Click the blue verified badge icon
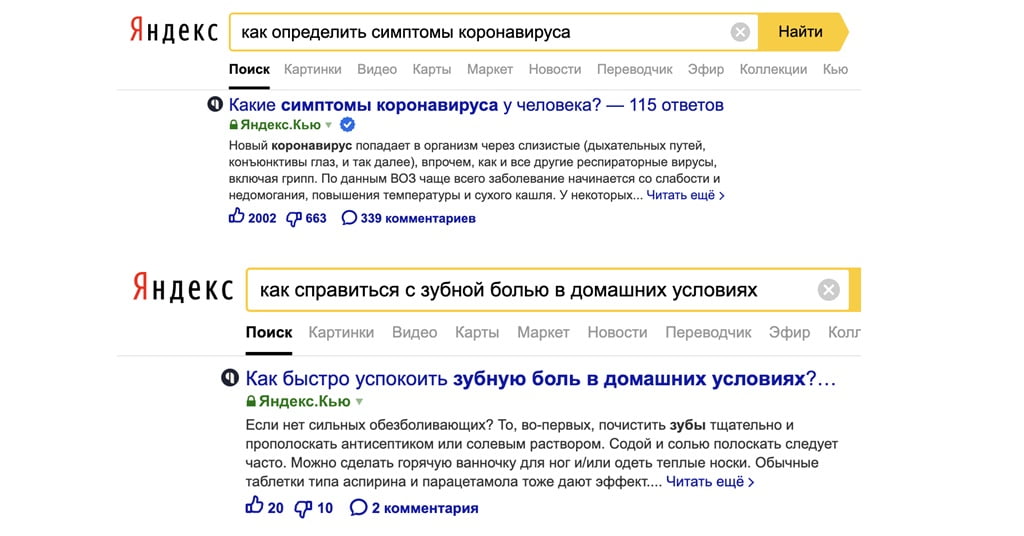Viewport: 1024px width, 536px height. coord(347,125)
